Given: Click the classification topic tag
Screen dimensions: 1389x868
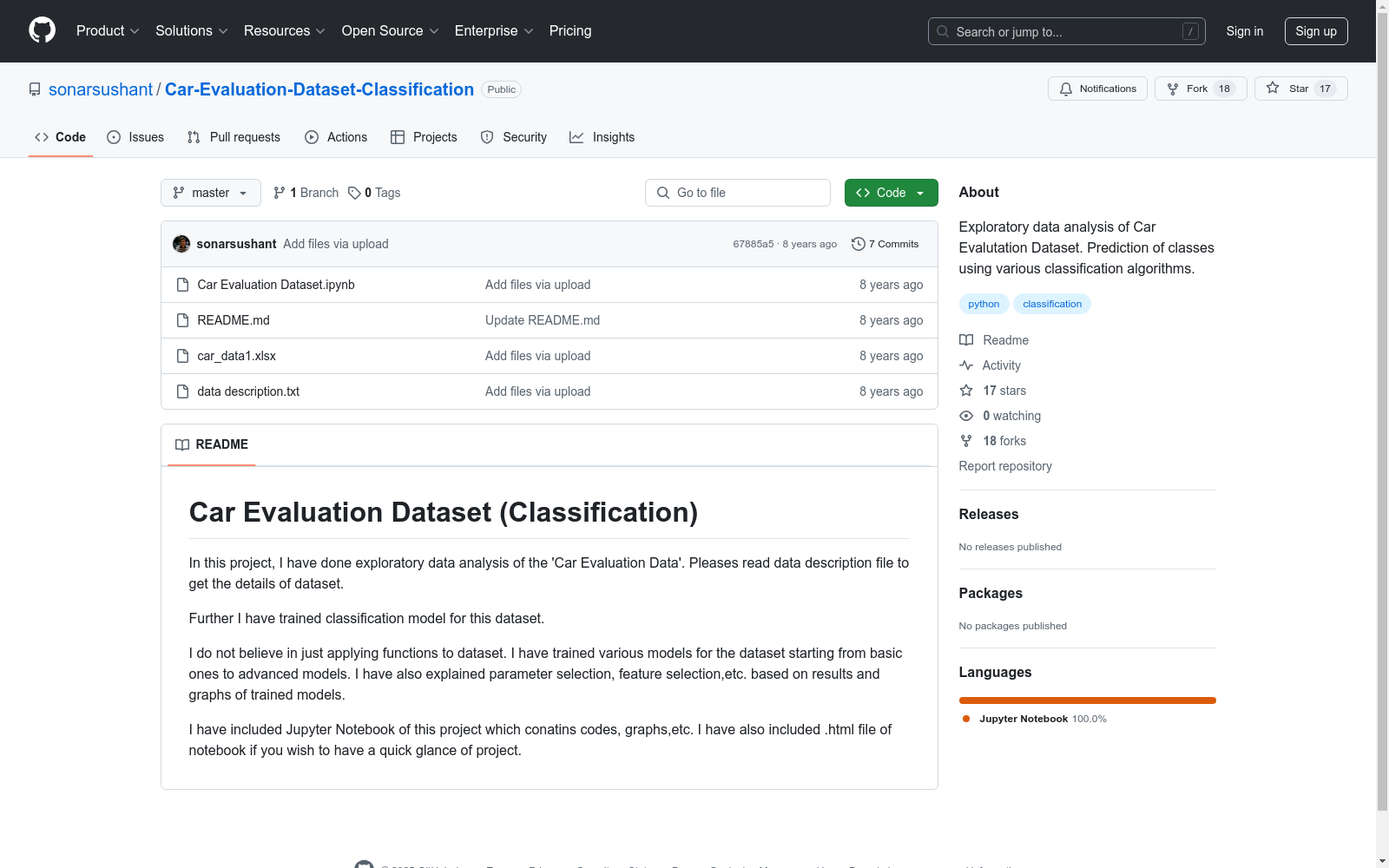Looking at the screenshot, I should tap(1052, 304).
